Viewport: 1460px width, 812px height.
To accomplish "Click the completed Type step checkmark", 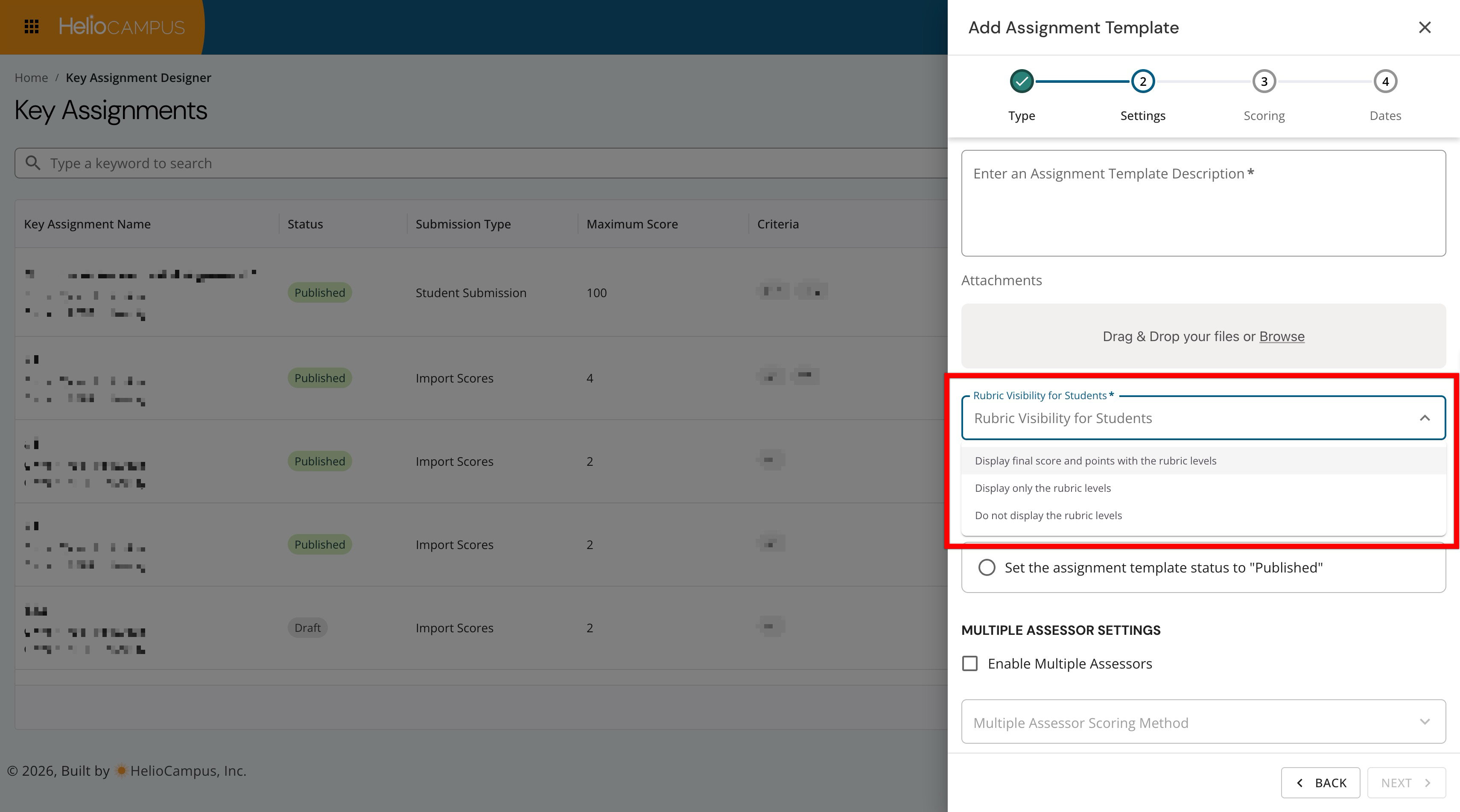I will [1021, 82].
